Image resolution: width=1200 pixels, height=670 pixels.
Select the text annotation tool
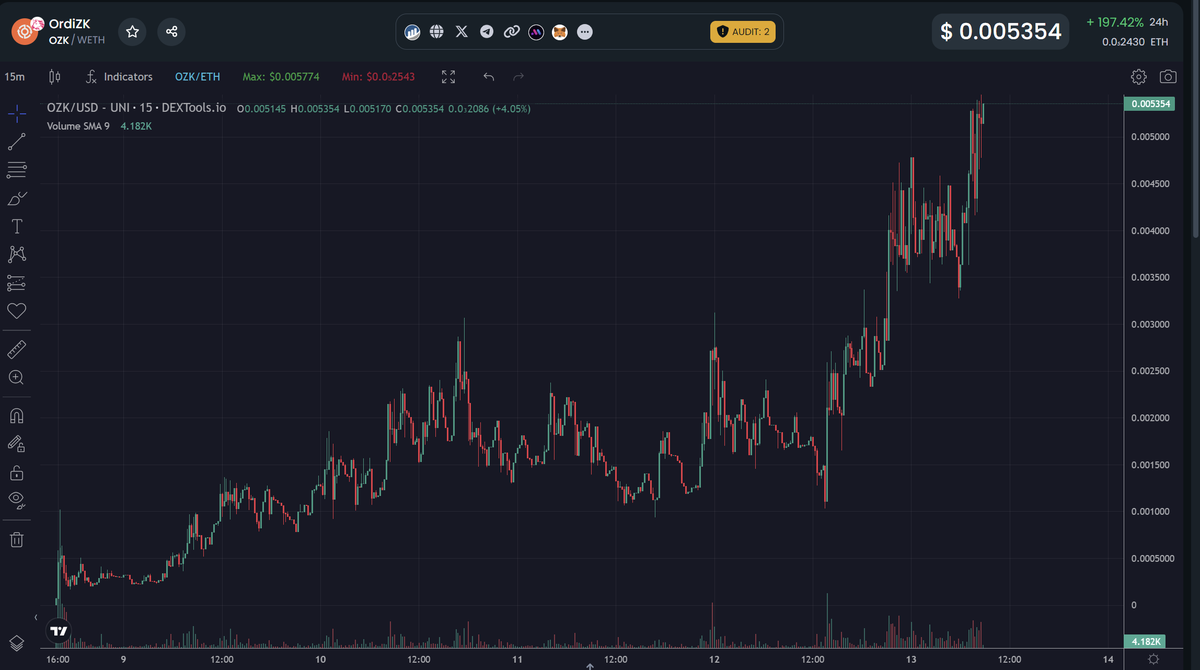[17, 226]
